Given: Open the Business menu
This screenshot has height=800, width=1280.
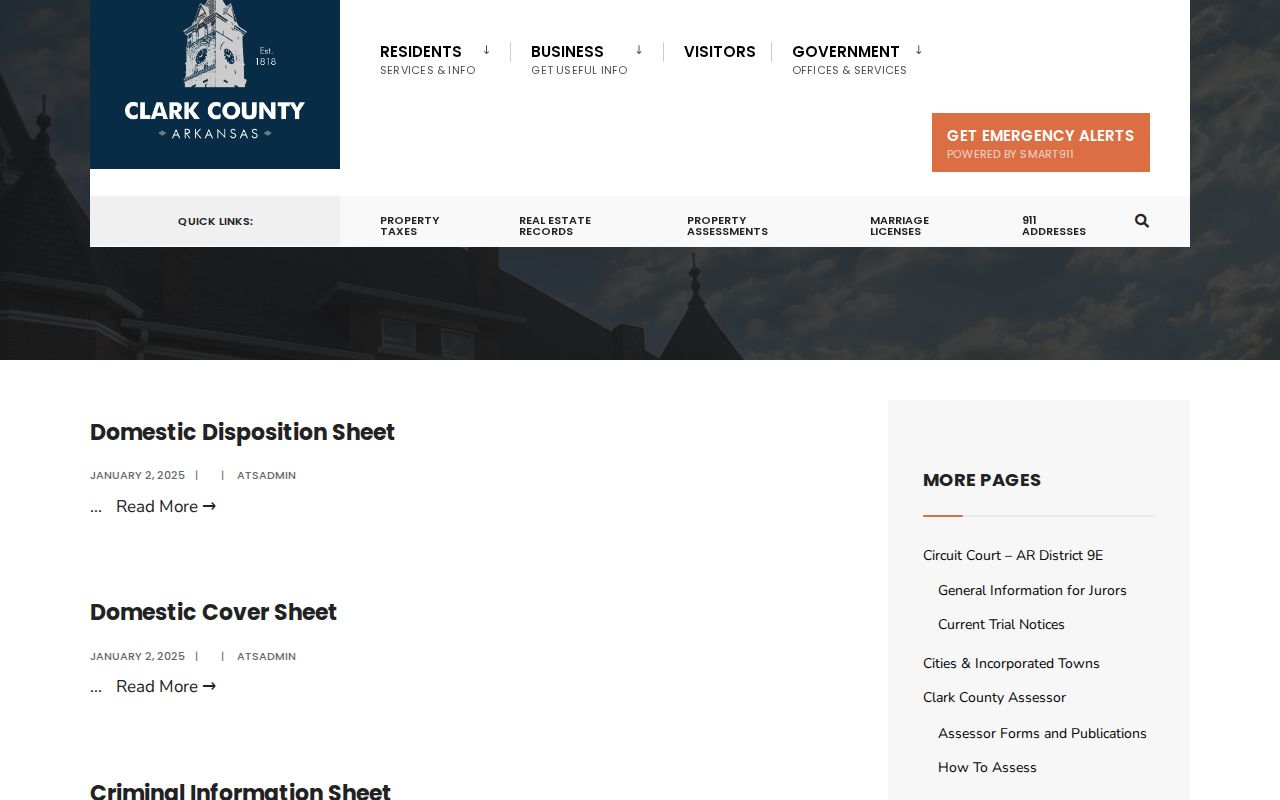Looking at the screenshot, I should click(579, 59).
